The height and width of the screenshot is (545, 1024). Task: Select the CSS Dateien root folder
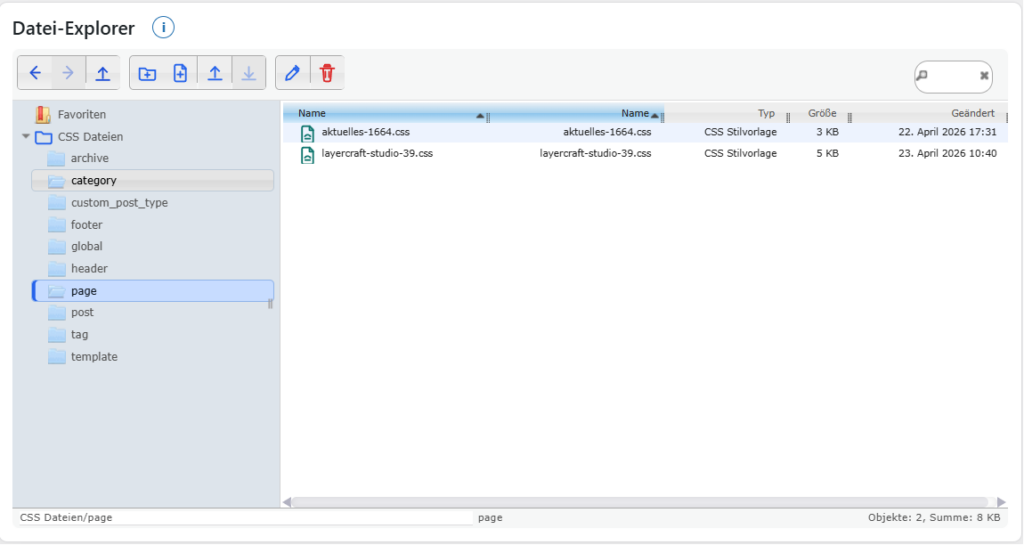pos(90,136)
